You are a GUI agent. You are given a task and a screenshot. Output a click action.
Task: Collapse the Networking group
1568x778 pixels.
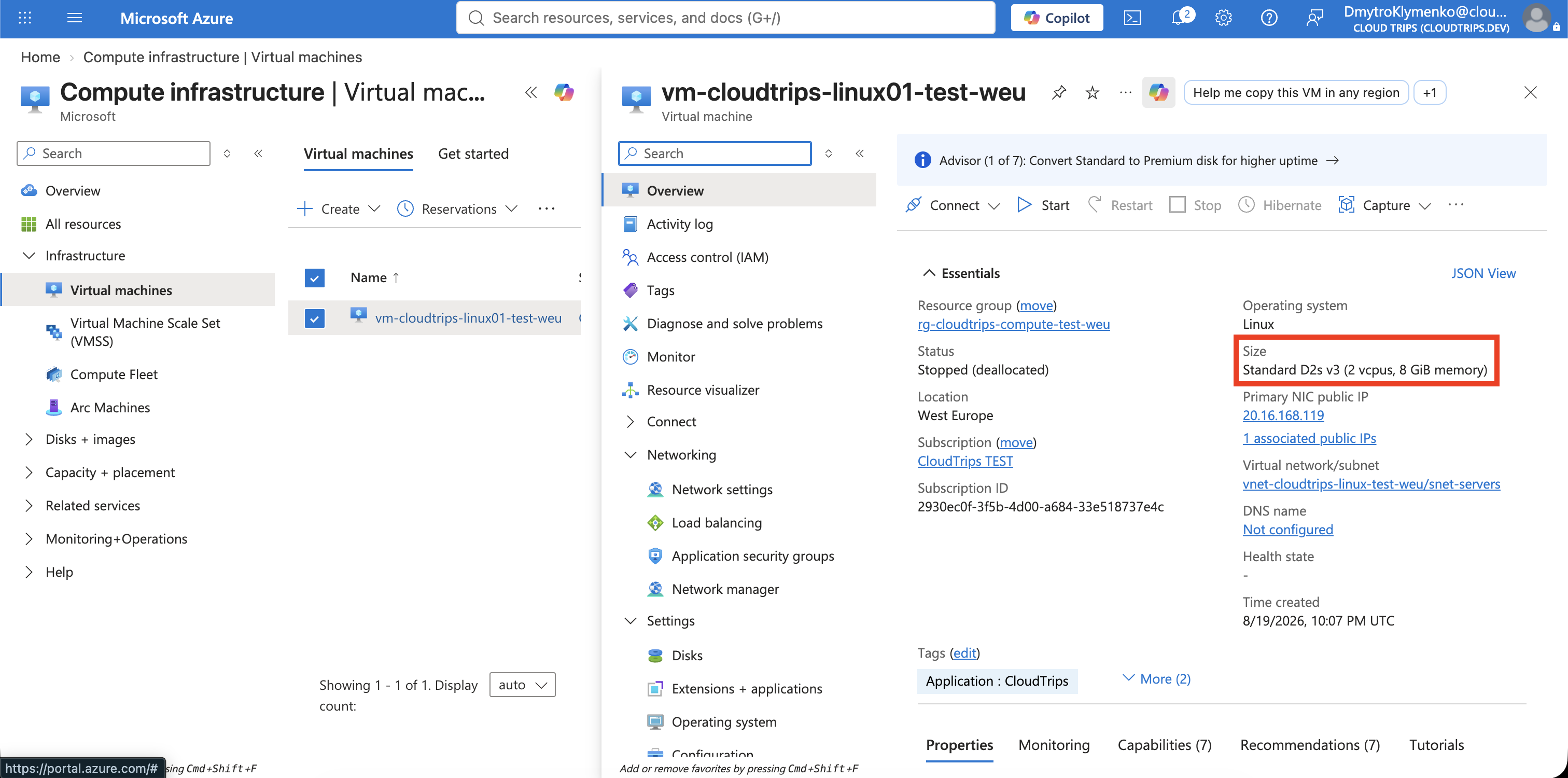(631, 455)
